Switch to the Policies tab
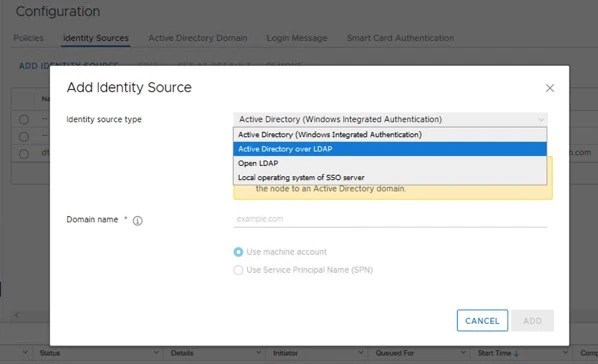The image size is (598, 364). (x=29, y=38)
